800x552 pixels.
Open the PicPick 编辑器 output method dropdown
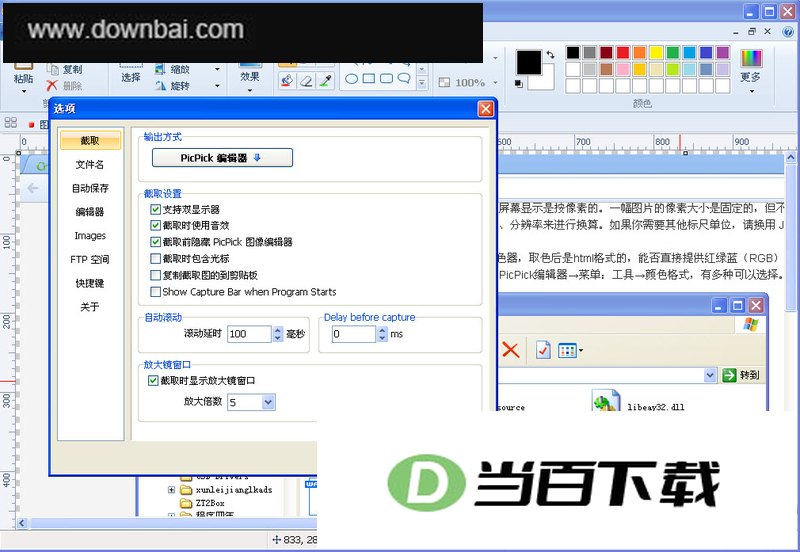pyautogui.click(x=222, y=158)
